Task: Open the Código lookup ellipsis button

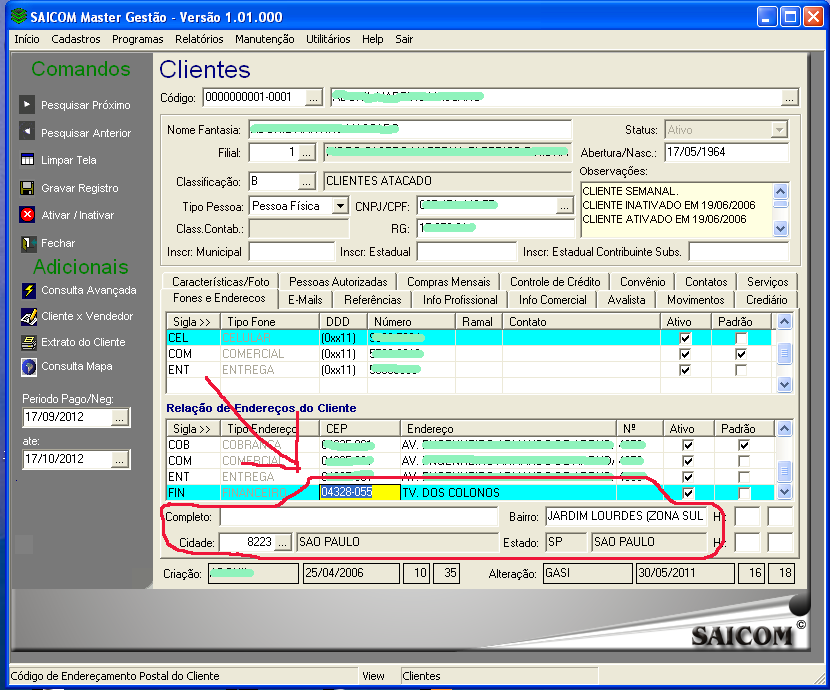Action: click(x=314, y=98)
